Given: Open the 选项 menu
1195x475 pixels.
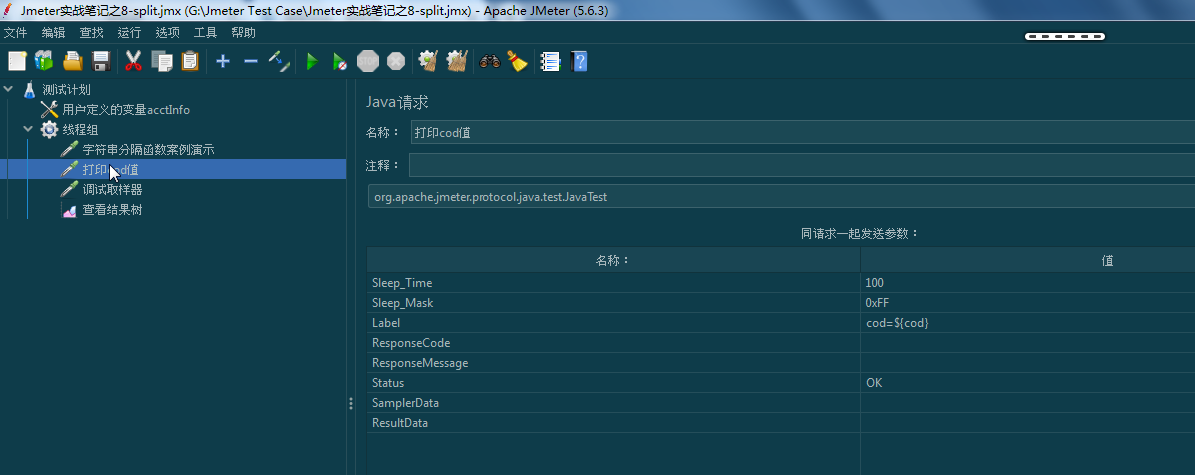Looking at the screenshot, I should point(168,32).
